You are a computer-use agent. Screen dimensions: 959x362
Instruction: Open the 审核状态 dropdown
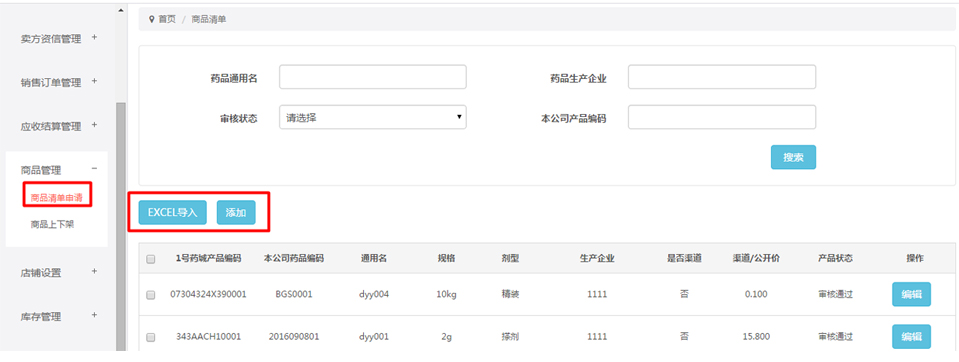[x=372, y=117]
